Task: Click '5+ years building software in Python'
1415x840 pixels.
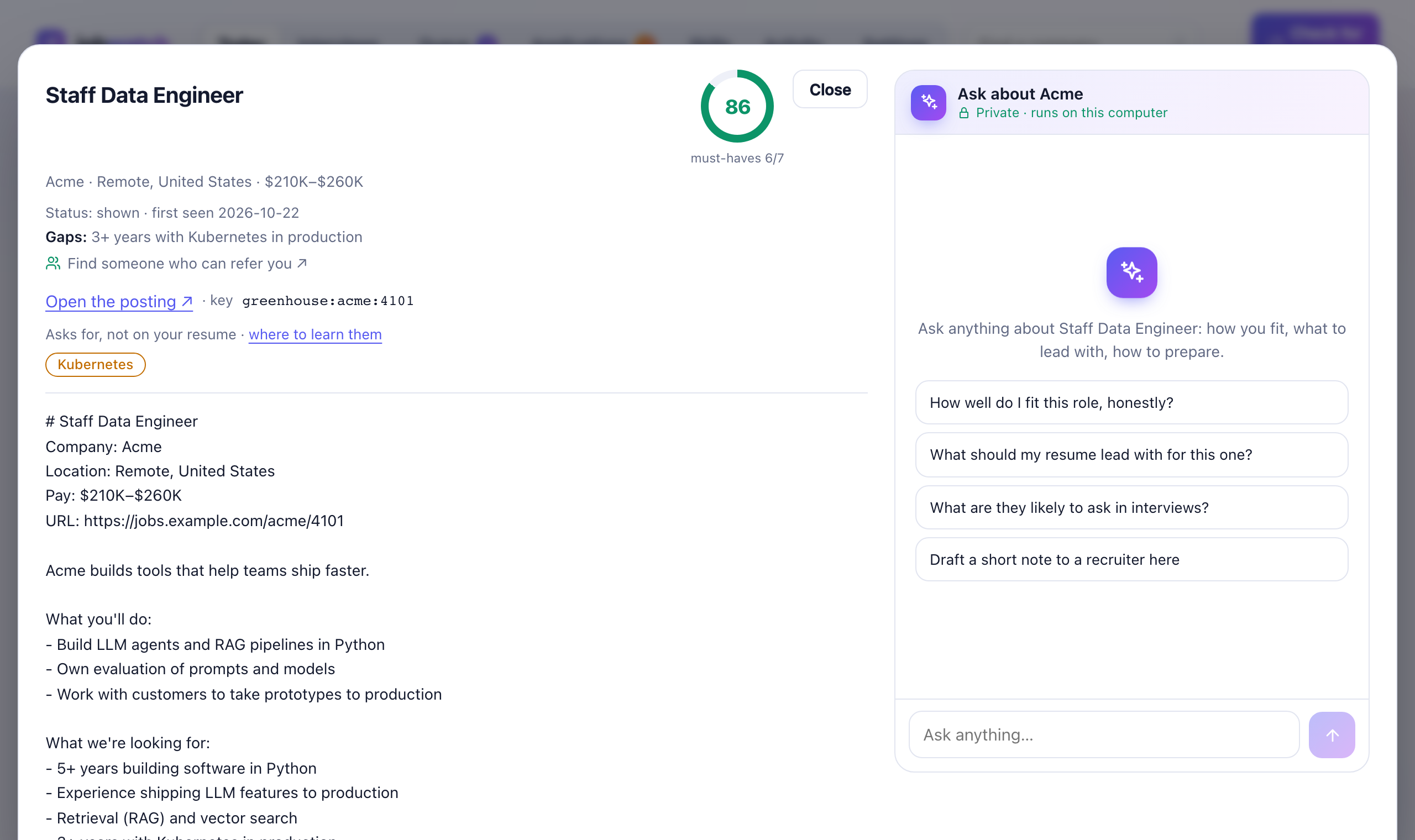Action: pos(181,768)
